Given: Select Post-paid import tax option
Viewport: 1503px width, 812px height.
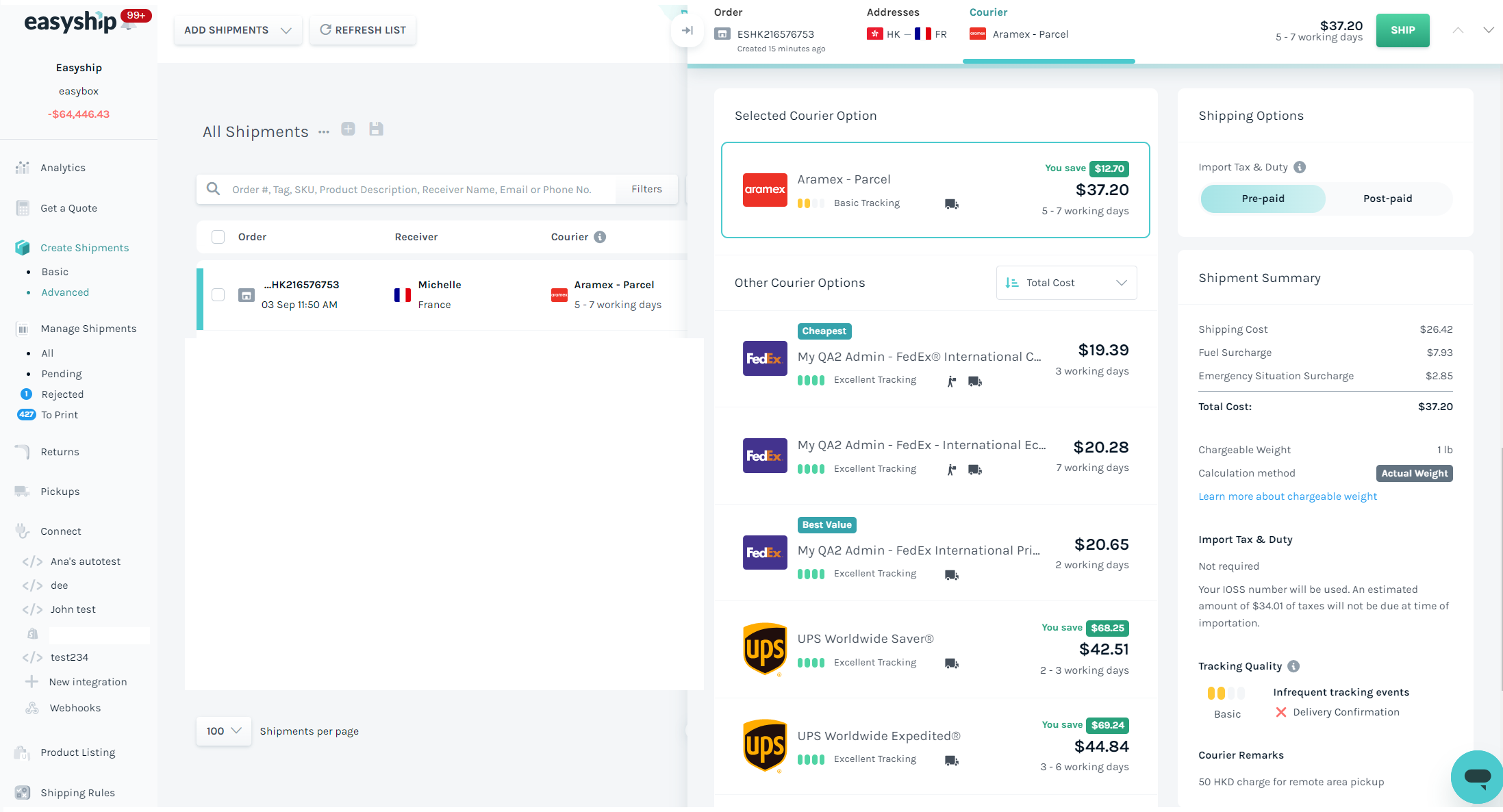Looking at the screenshot, I should click(x=1387, y=199).
